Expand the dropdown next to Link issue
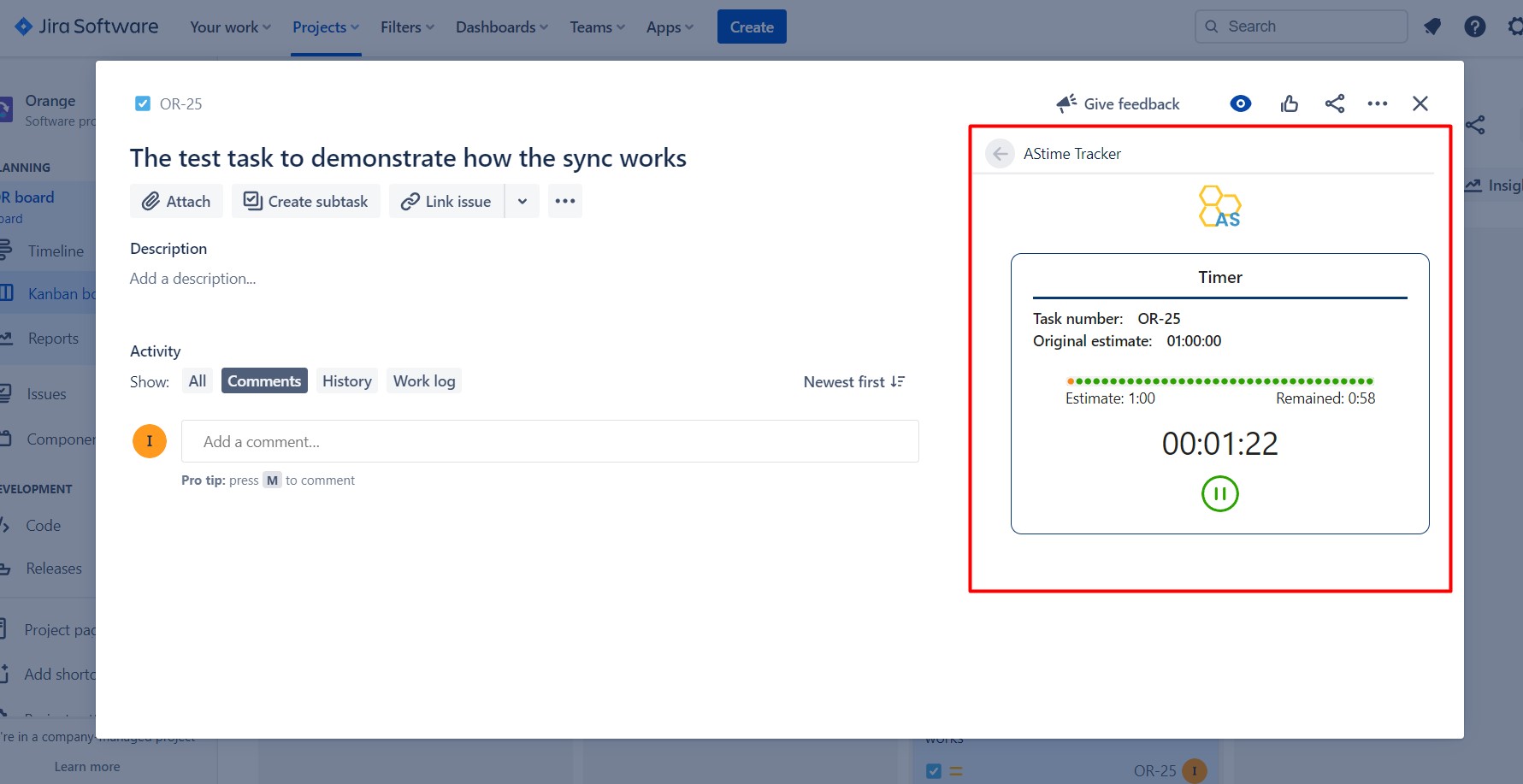Viewport: 1523px width, 784px height. 522,201
